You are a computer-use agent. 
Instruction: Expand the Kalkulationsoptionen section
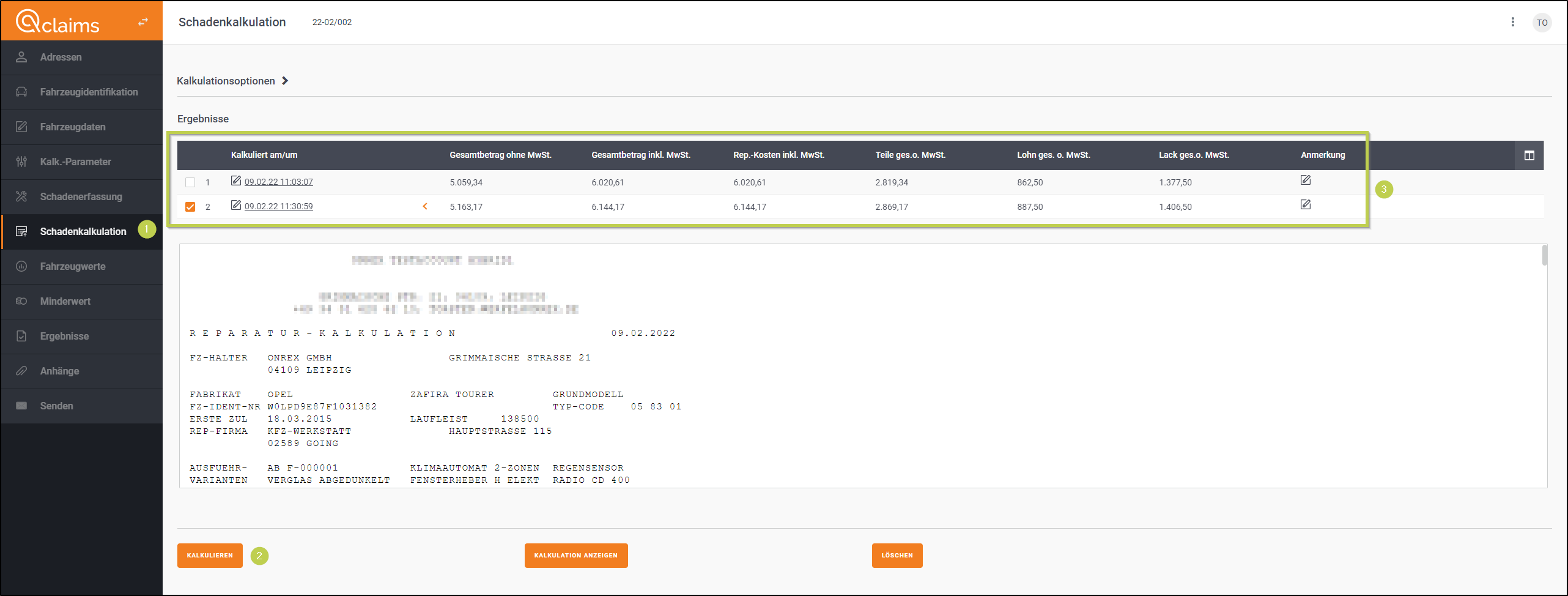232,81
